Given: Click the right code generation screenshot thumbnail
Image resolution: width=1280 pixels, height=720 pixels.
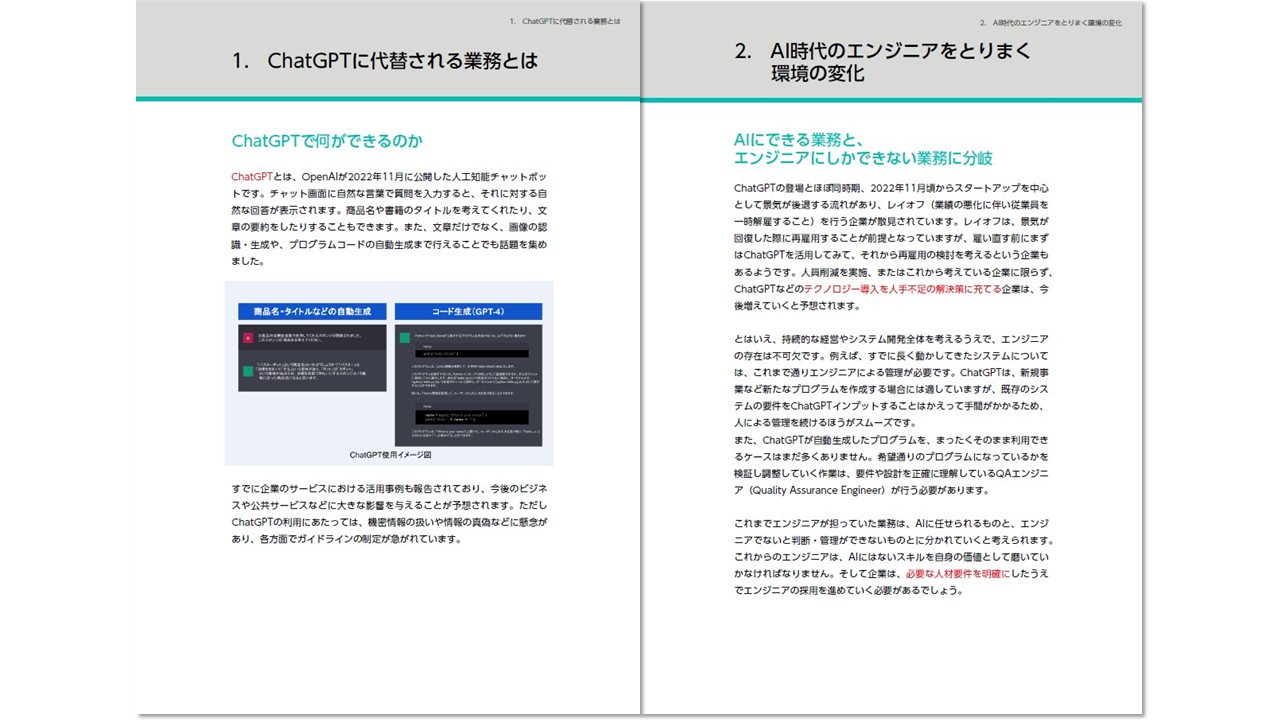Looking at the screenshot, I should click(x=468, y=384).
